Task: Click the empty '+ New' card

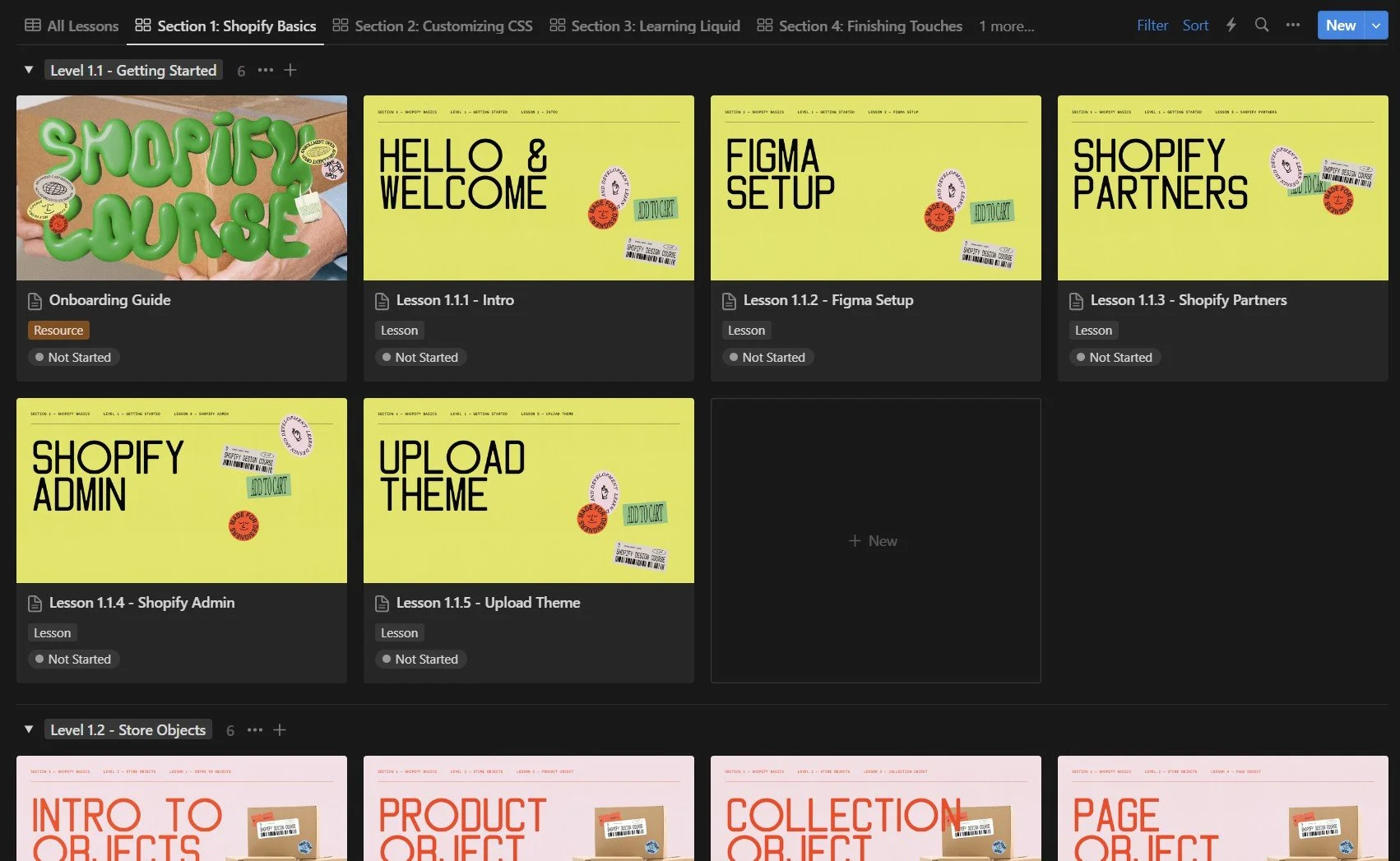Action: pyautogui.click(x=876, y=540)
